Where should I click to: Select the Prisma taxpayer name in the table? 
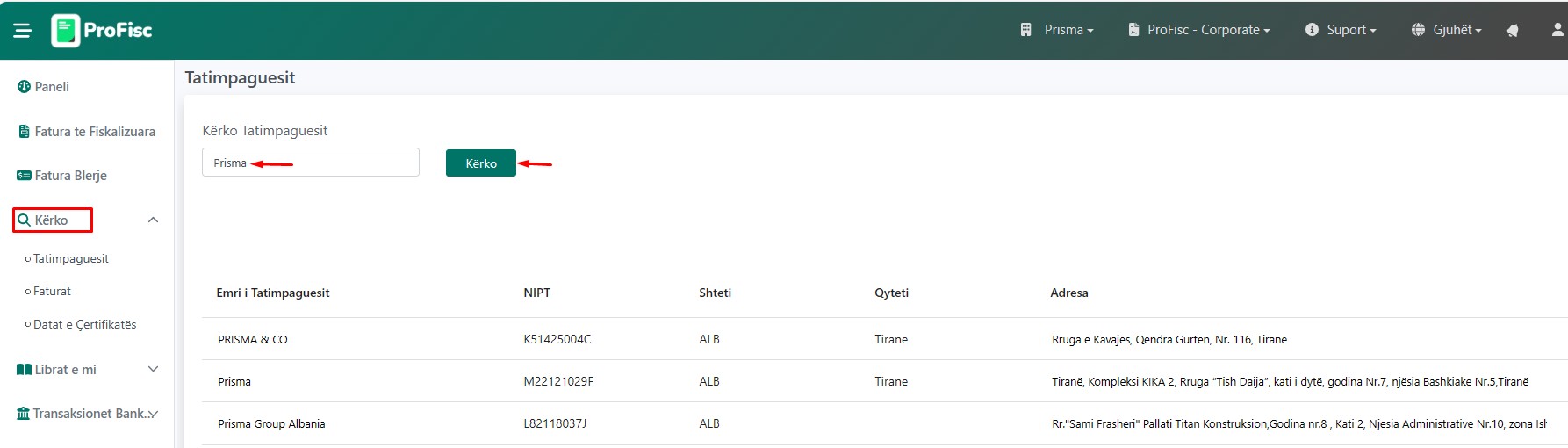coord(234,382)
